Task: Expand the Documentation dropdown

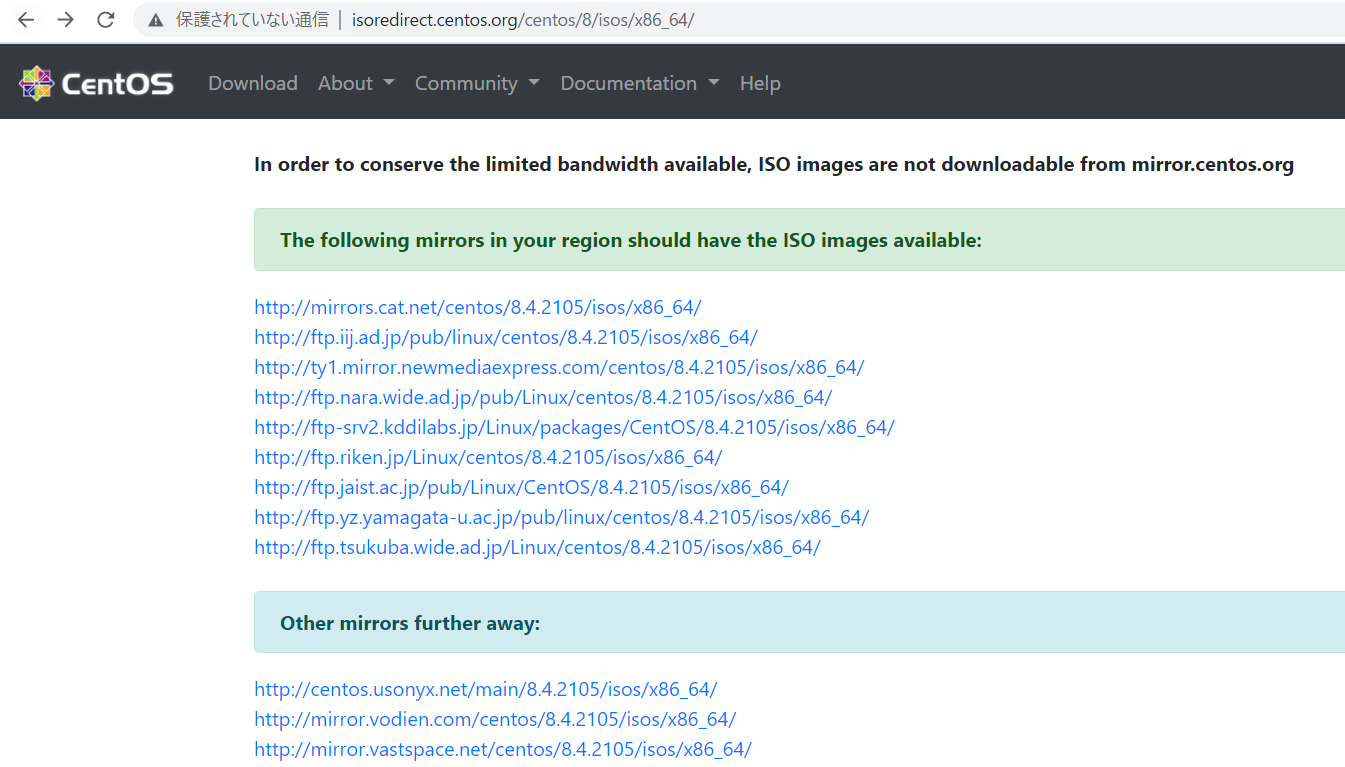Action: point(639,84)
